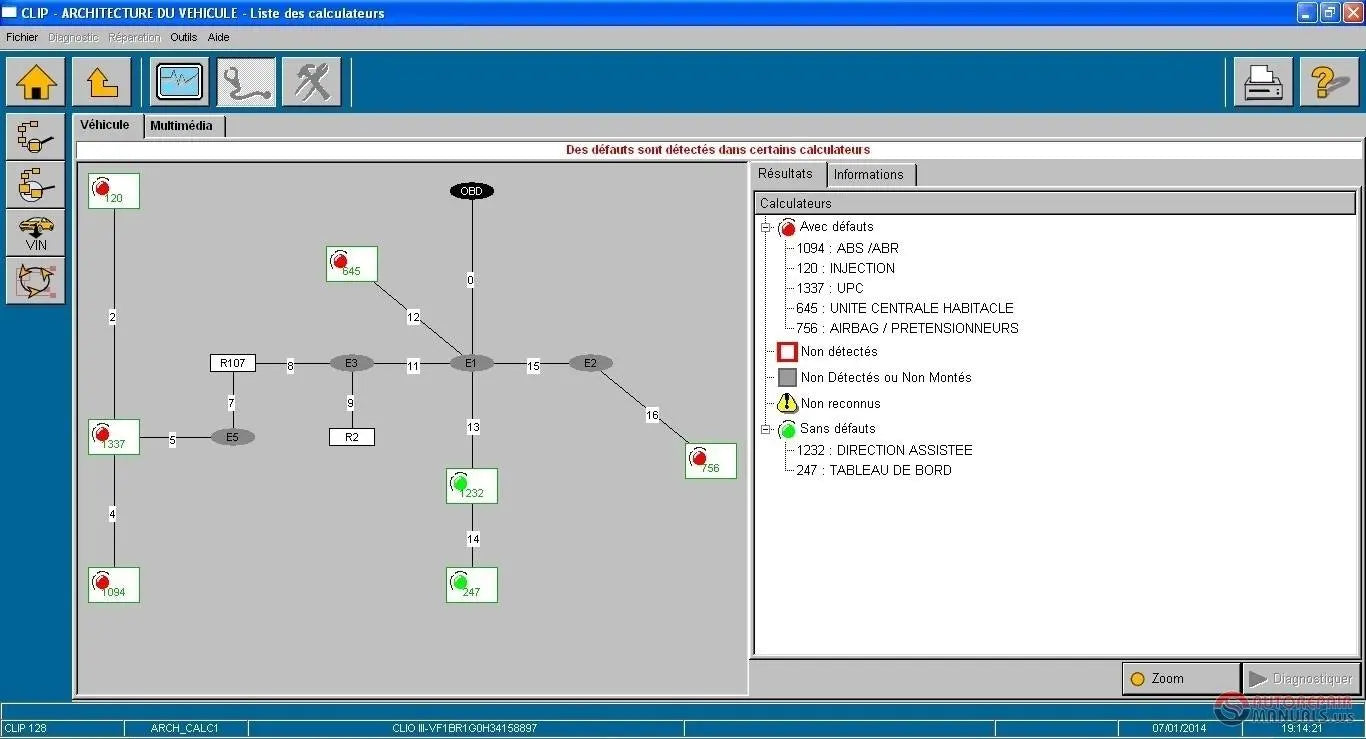Image resolution: width=1366 pixels, height=739 pixels.
Task: Click the circular arrows refresh icon
Action: pos(36,281)
